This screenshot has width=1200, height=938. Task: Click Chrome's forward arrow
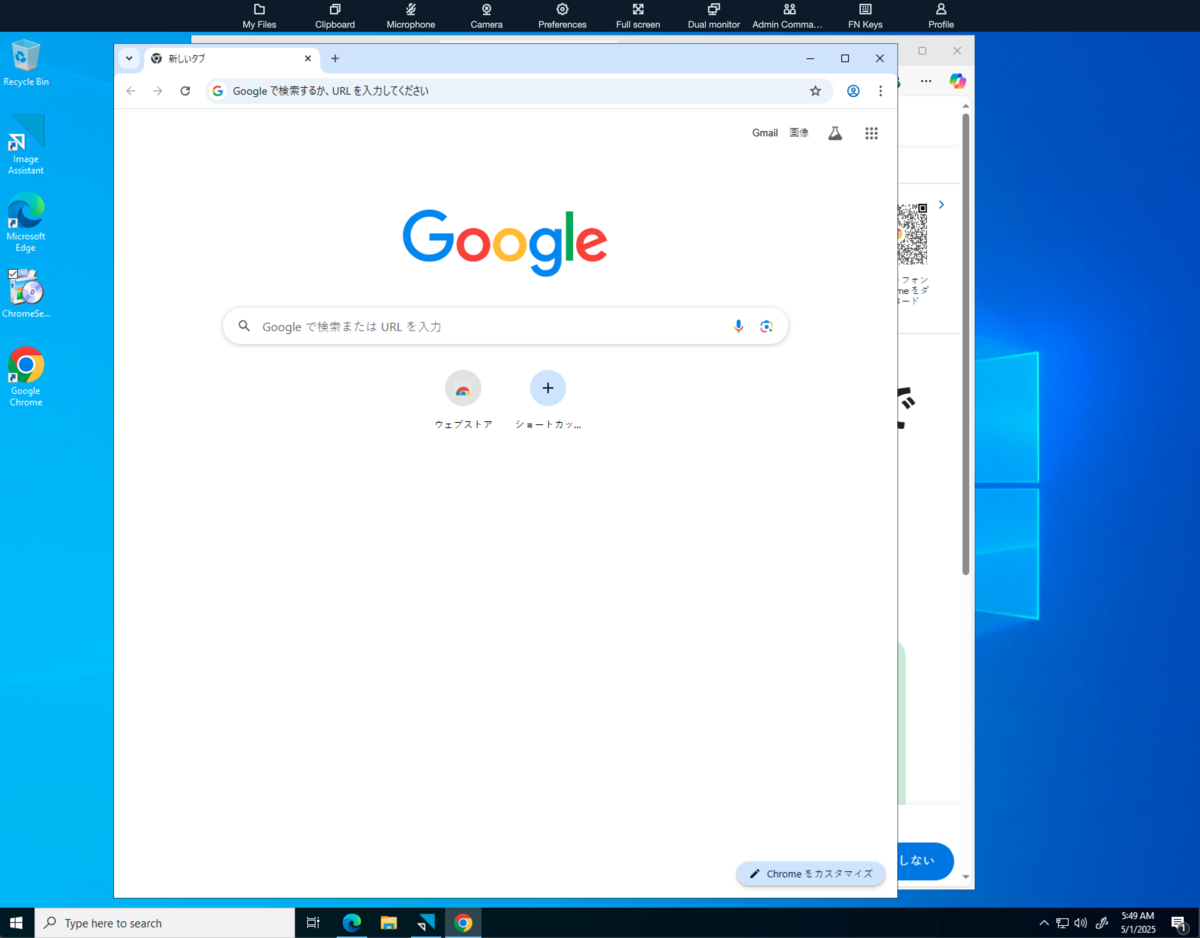[158, 91]
